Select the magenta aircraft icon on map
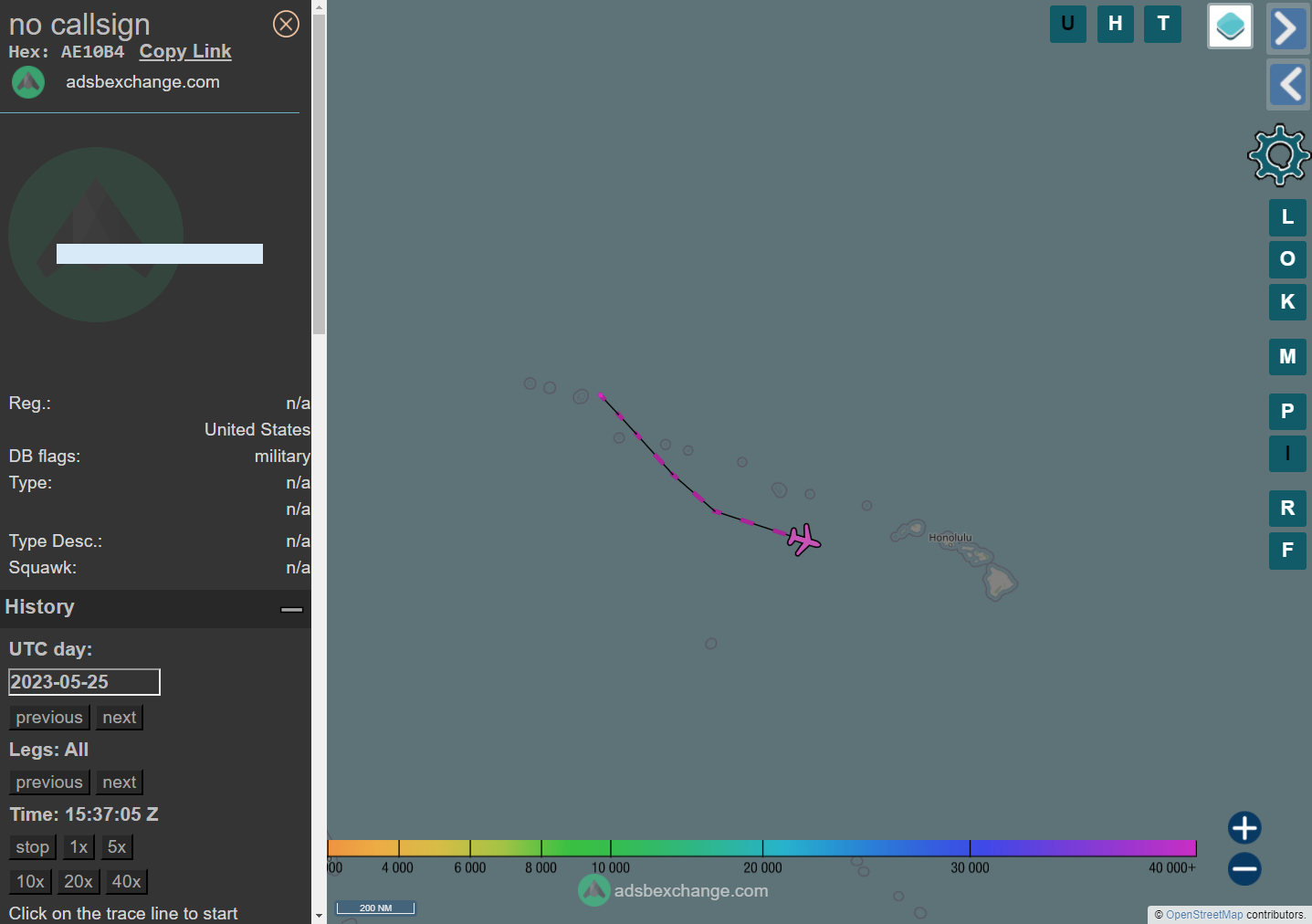The image size is (1312, 924). [804, 540]
